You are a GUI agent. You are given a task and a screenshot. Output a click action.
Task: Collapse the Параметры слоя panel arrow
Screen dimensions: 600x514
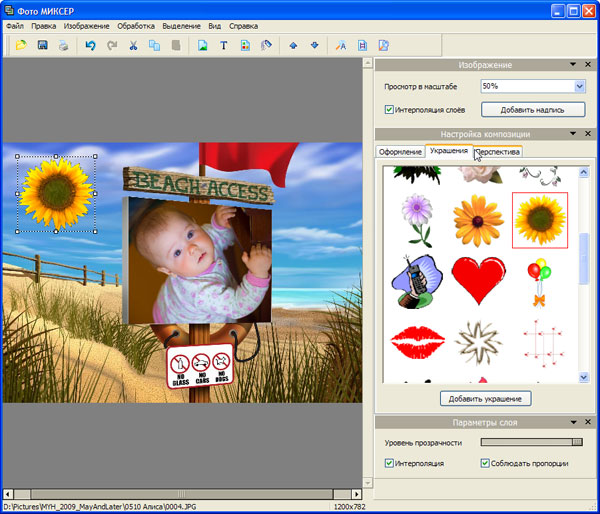point(573,423)
